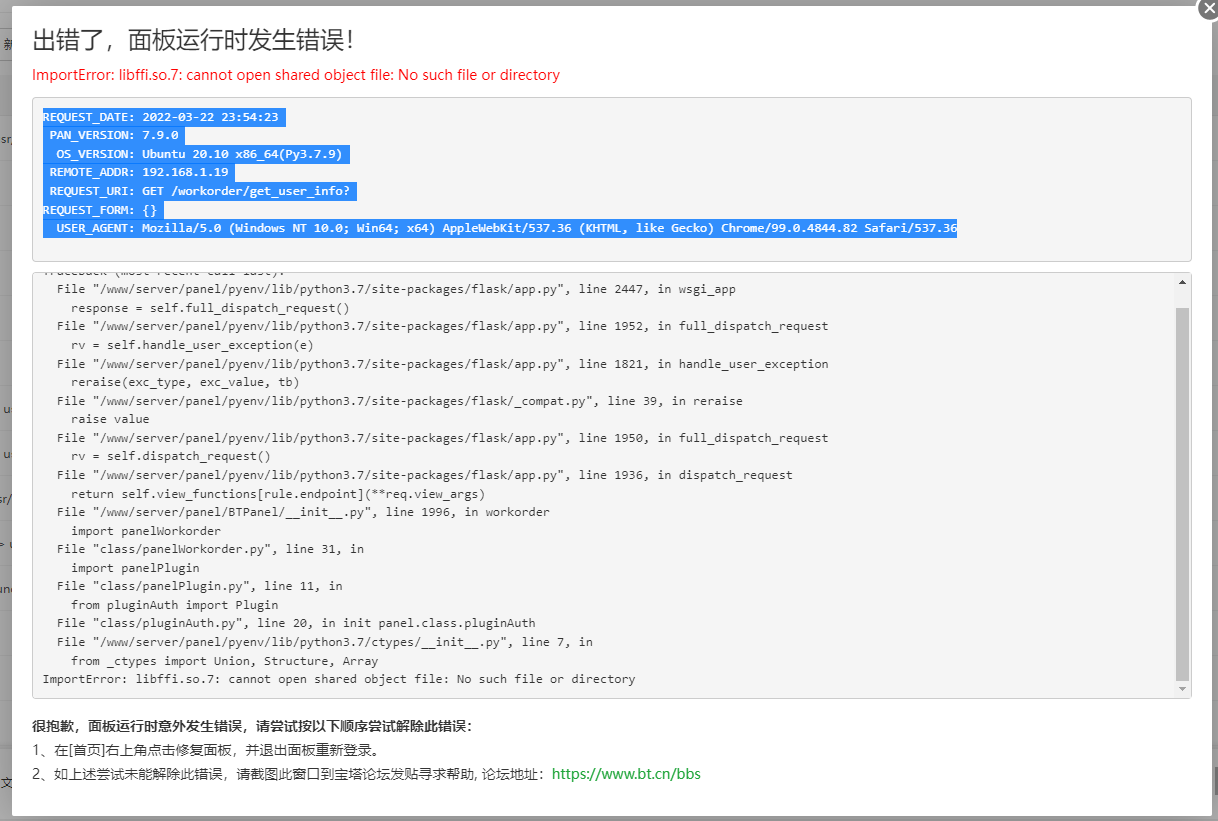Click the "raise value" traceback line
Viewport: 1218px width, 821px height.
coord(110,419)
